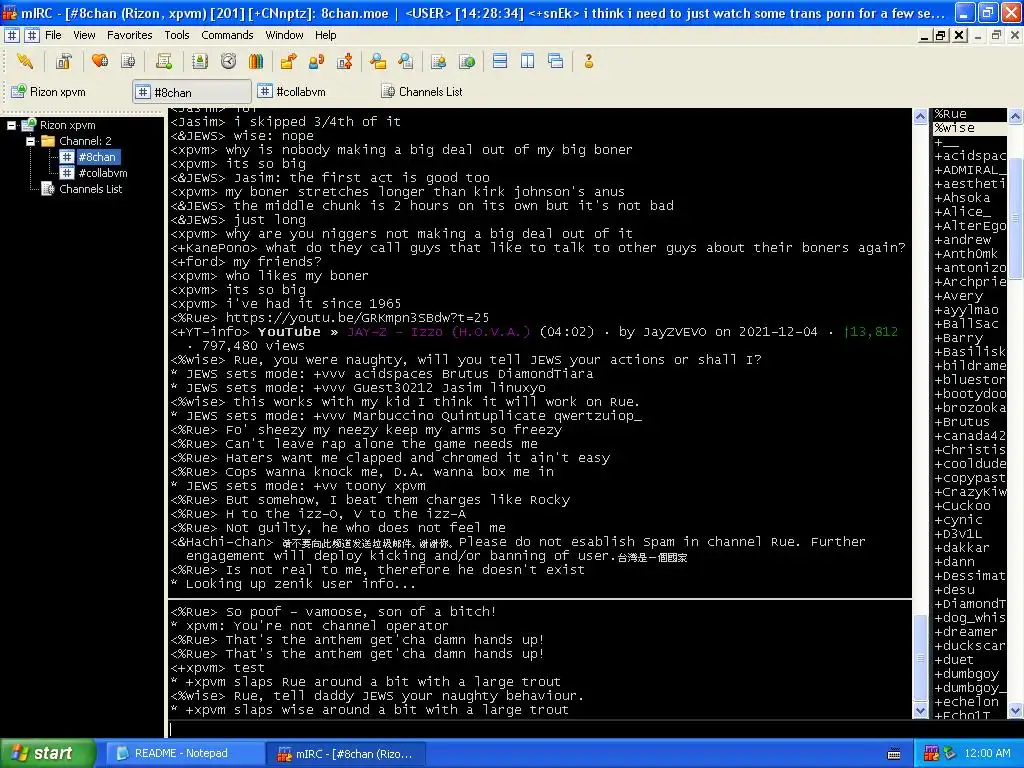Select Channels List in the treebar
This screenshot has width=1024, height=768.
[x=90, y=189]
